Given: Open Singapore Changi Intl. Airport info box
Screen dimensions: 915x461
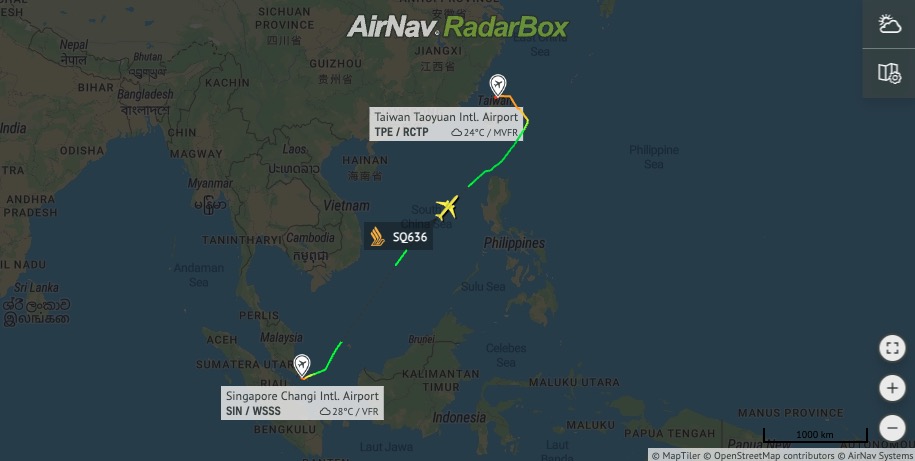Looking at the screenshot, I should 302,403.
